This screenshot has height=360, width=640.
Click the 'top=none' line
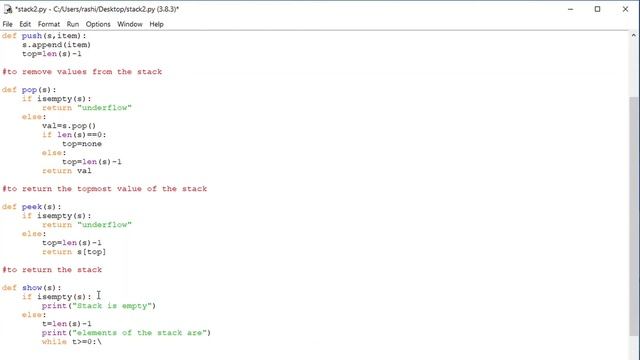pyautogui.click(x=82, y=144)
